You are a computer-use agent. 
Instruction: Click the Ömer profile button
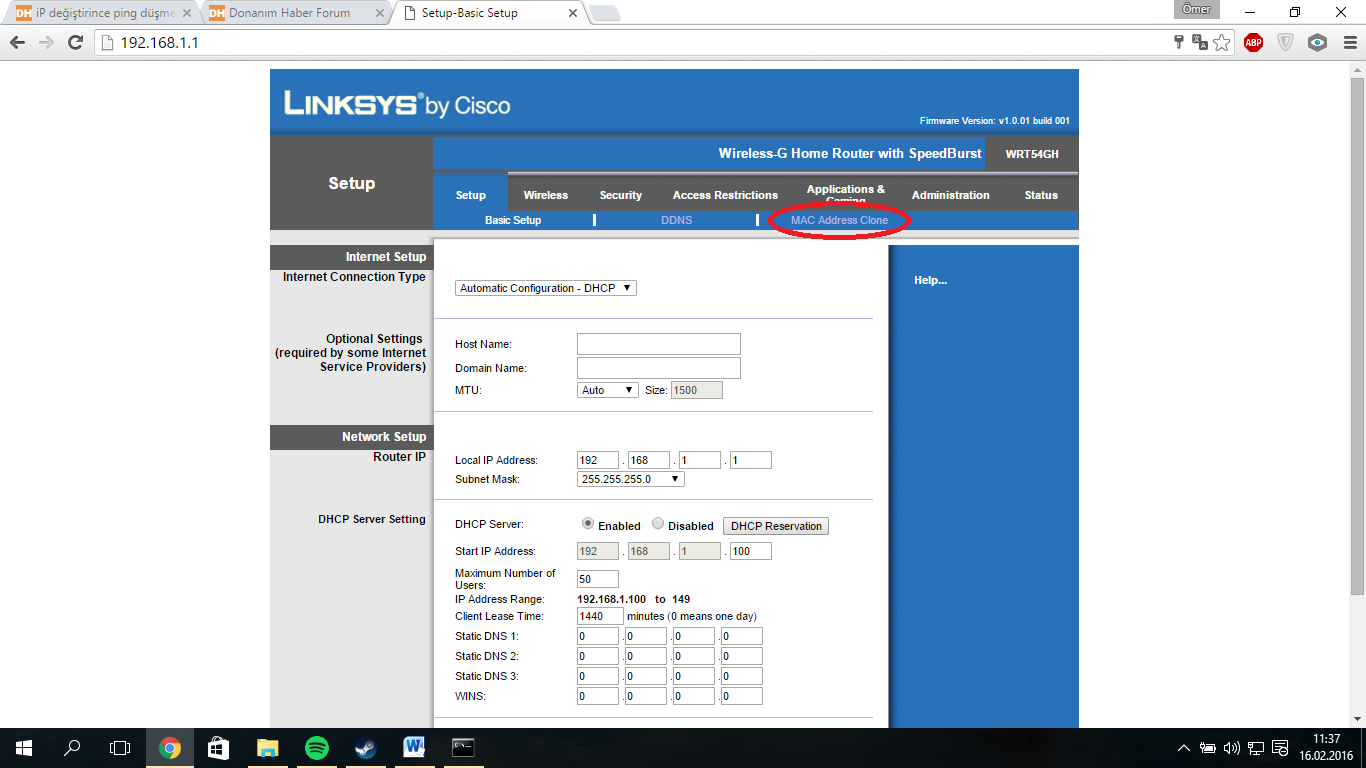pos(1197,9)
